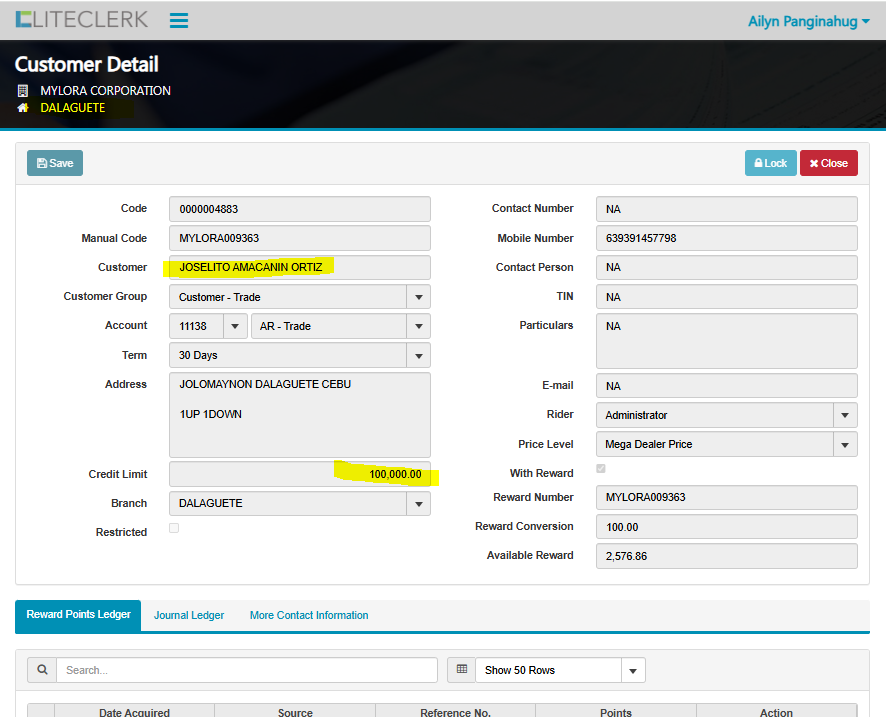The width and height of the screenshot is (886, 717).
Task: Toggle the With Reward checkbox
Action: coord(601,469)
